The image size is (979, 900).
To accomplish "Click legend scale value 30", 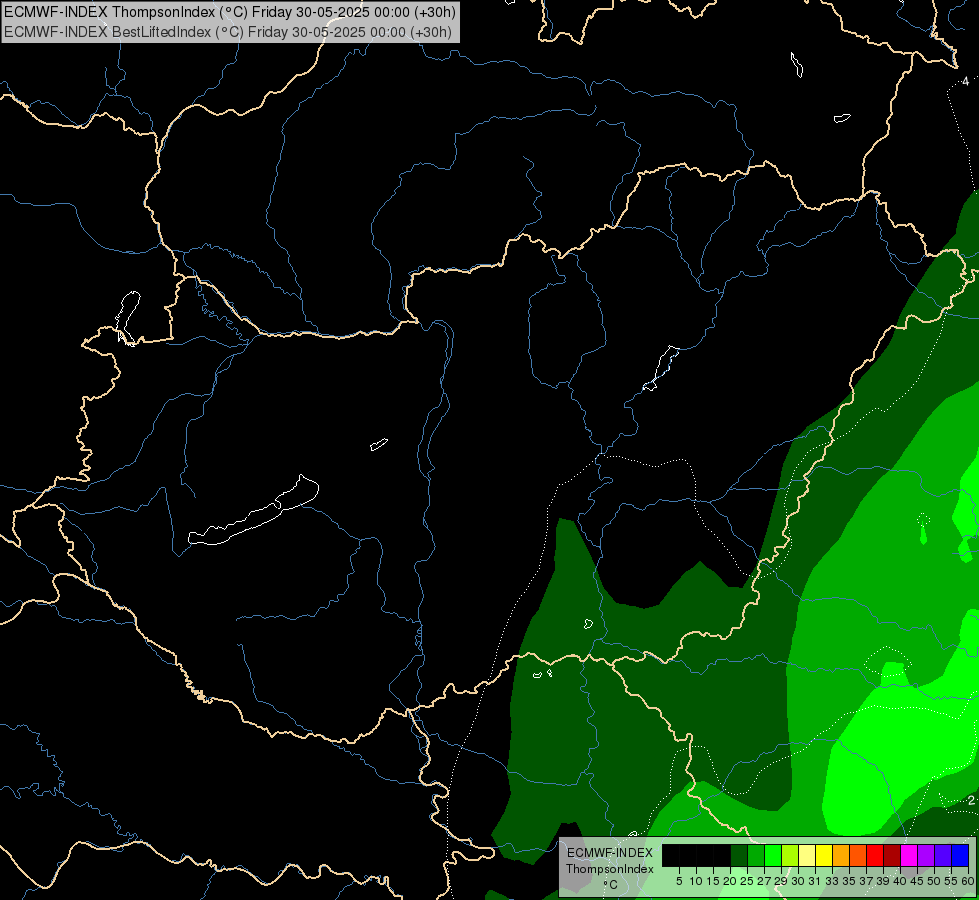I will click(x=798, y=881).
